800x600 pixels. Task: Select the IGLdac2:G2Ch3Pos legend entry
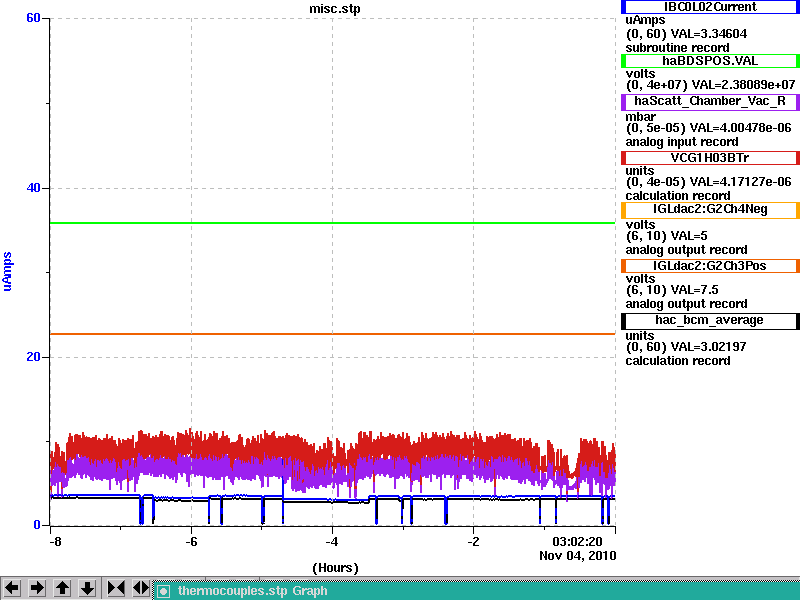[x=710, y=266]
